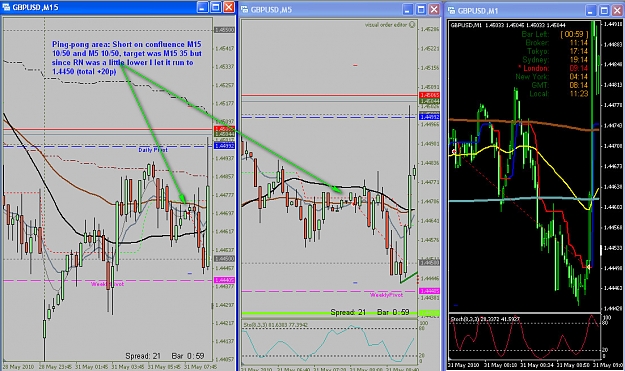
Task: Click the GBPUSD,M1 window title text
Action: [478, 11]
